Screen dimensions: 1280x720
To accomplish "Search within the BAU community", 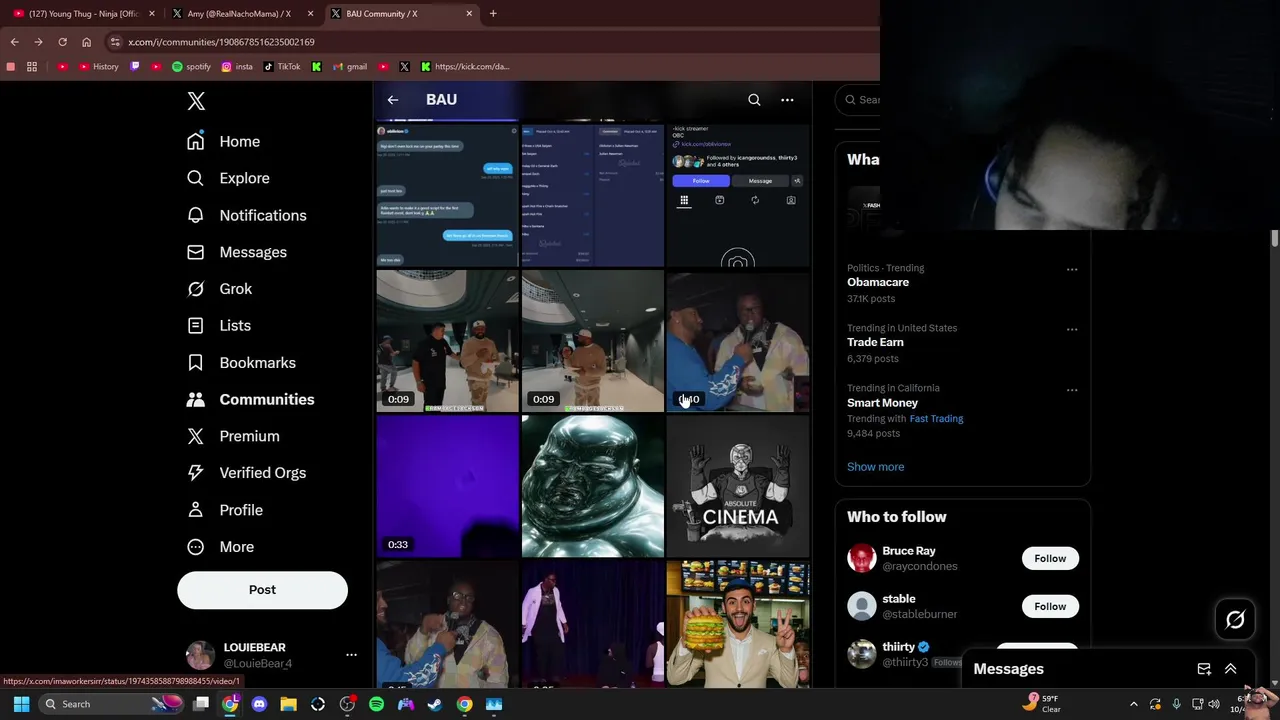I will pyautogui.click(x=754, y=100).
